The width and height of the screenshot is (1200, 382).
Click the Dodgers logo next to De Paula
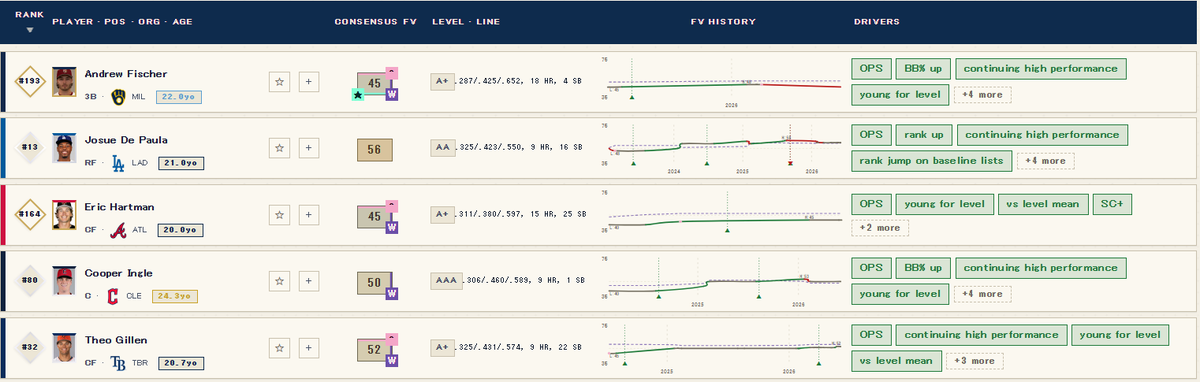pos(117,163)
